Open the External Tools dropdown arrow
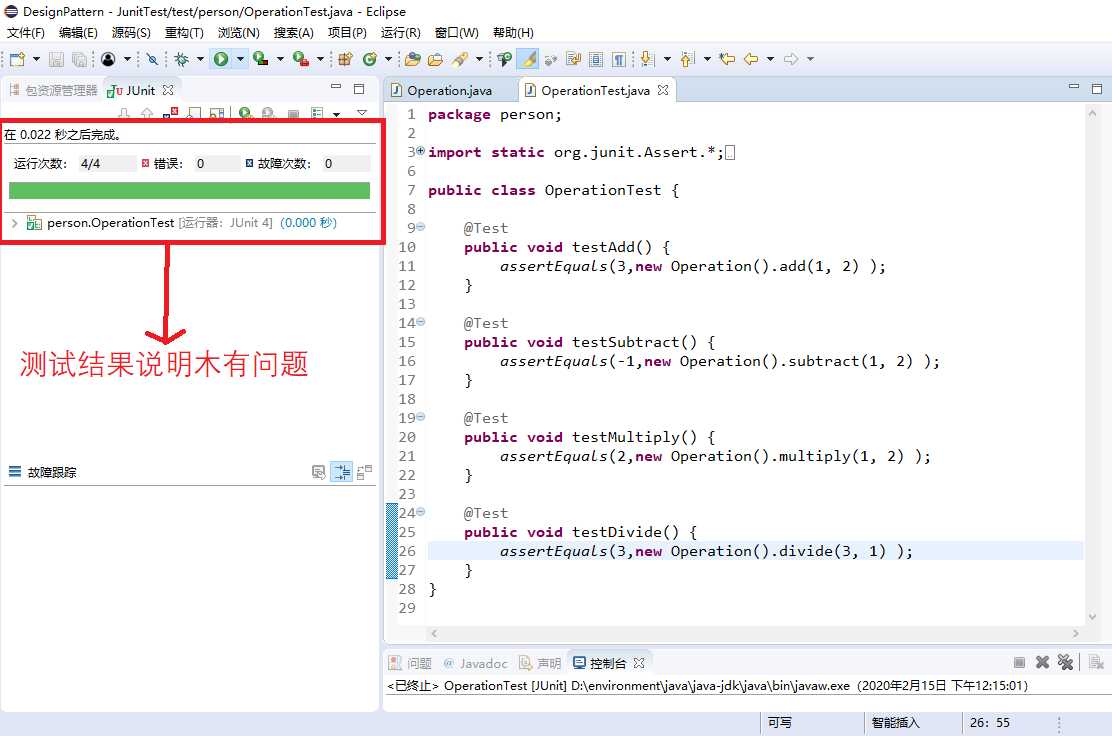1112x736 pixels. (x=320, y=60)
